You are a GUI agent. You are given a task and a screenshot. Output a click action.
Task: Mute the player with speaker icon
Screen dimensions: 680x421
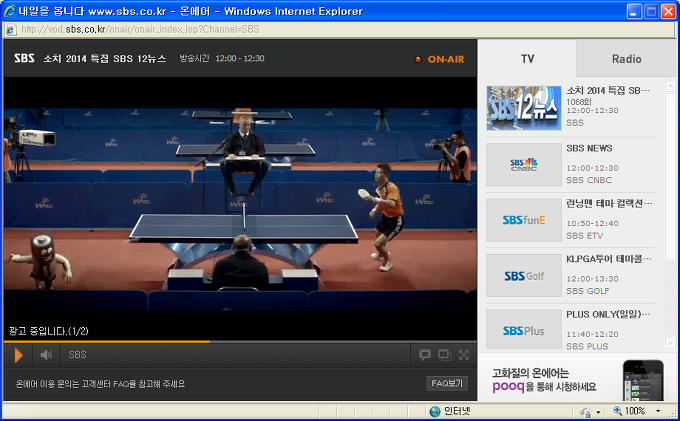click(x=46, y=355)
